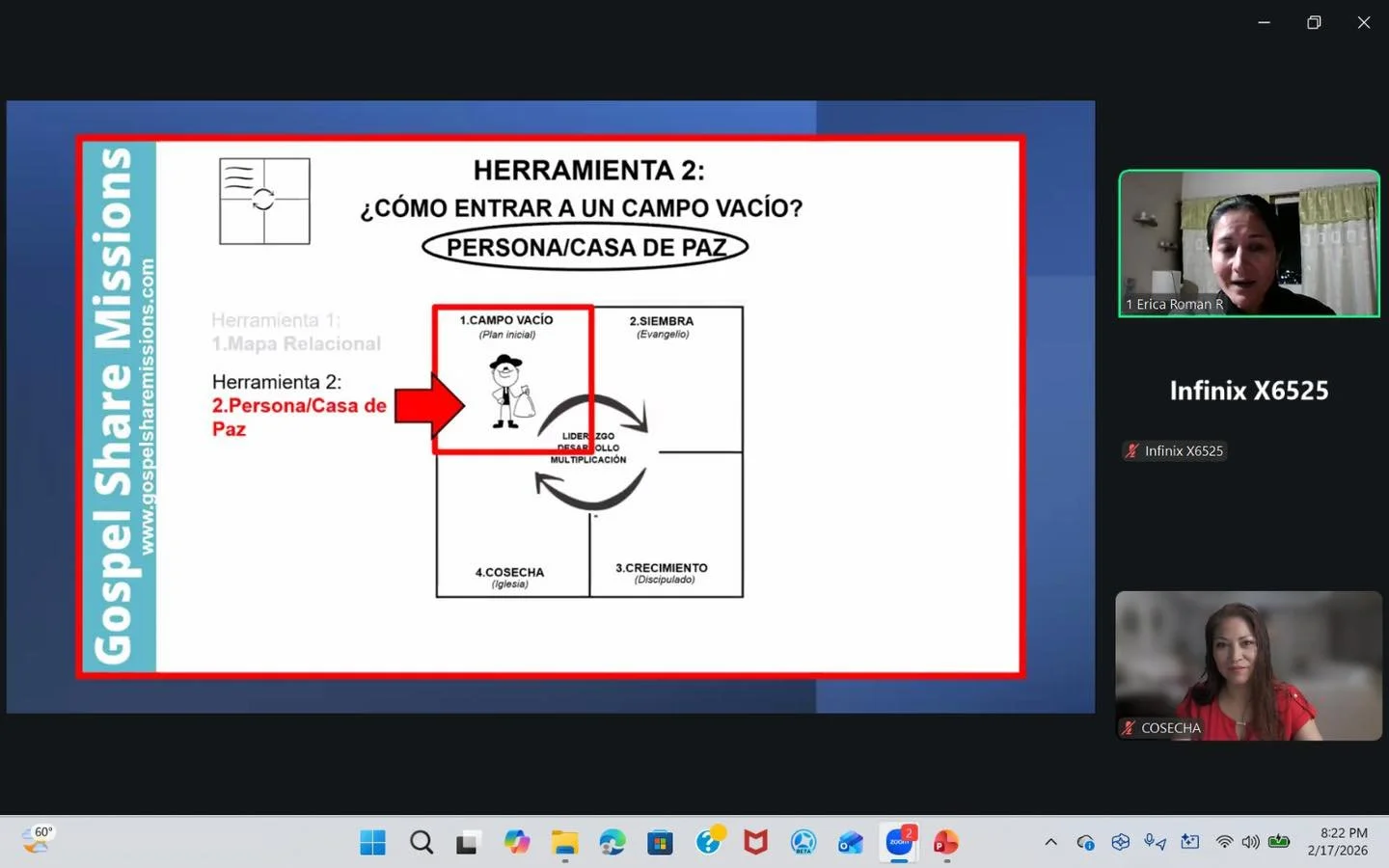Click the 2.SIEMBRA quadrant label
Viewport: 1389px width, 868px height.
pos(662,321)
